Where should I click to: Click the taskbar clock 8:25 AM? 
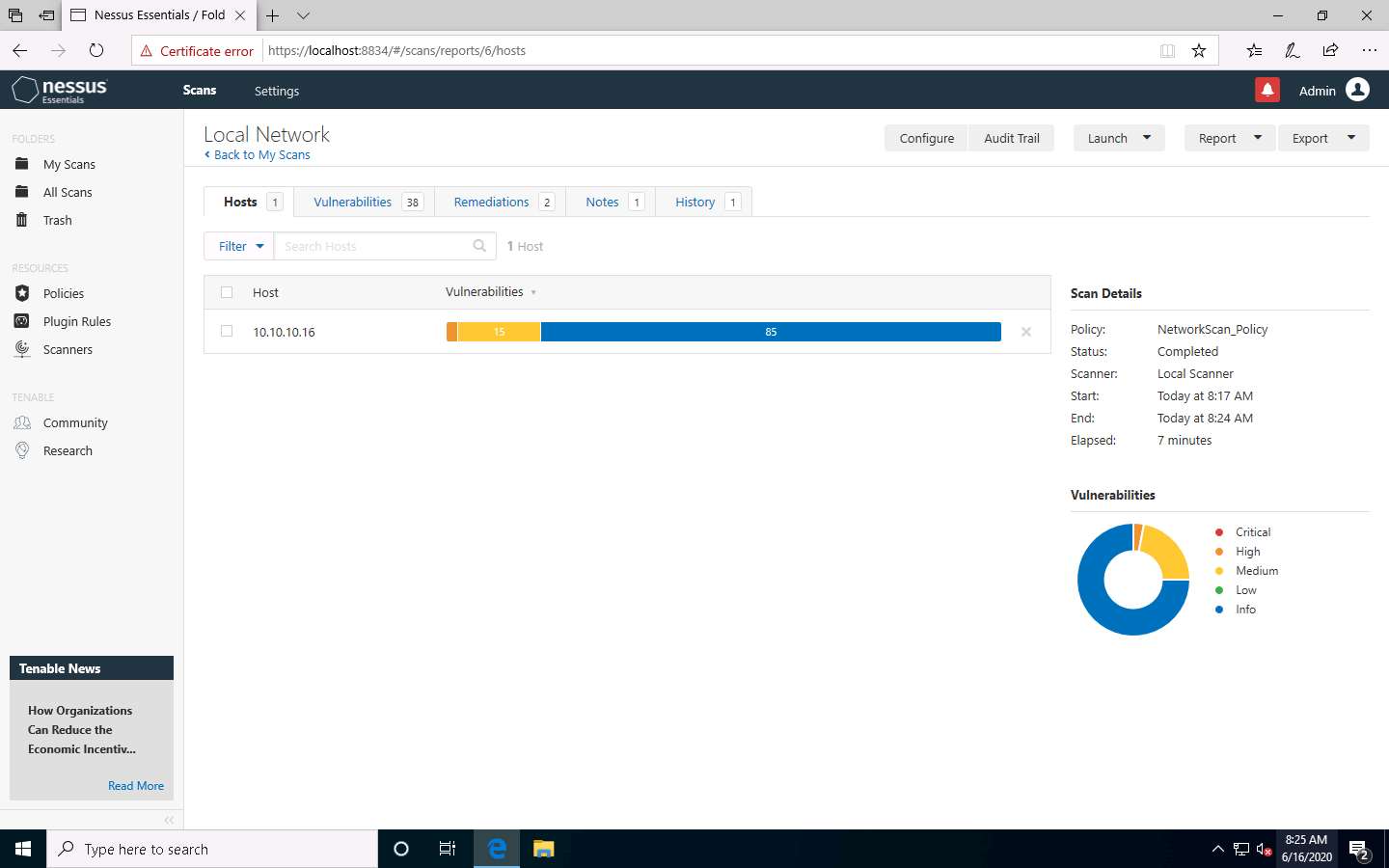(1306, 849)
